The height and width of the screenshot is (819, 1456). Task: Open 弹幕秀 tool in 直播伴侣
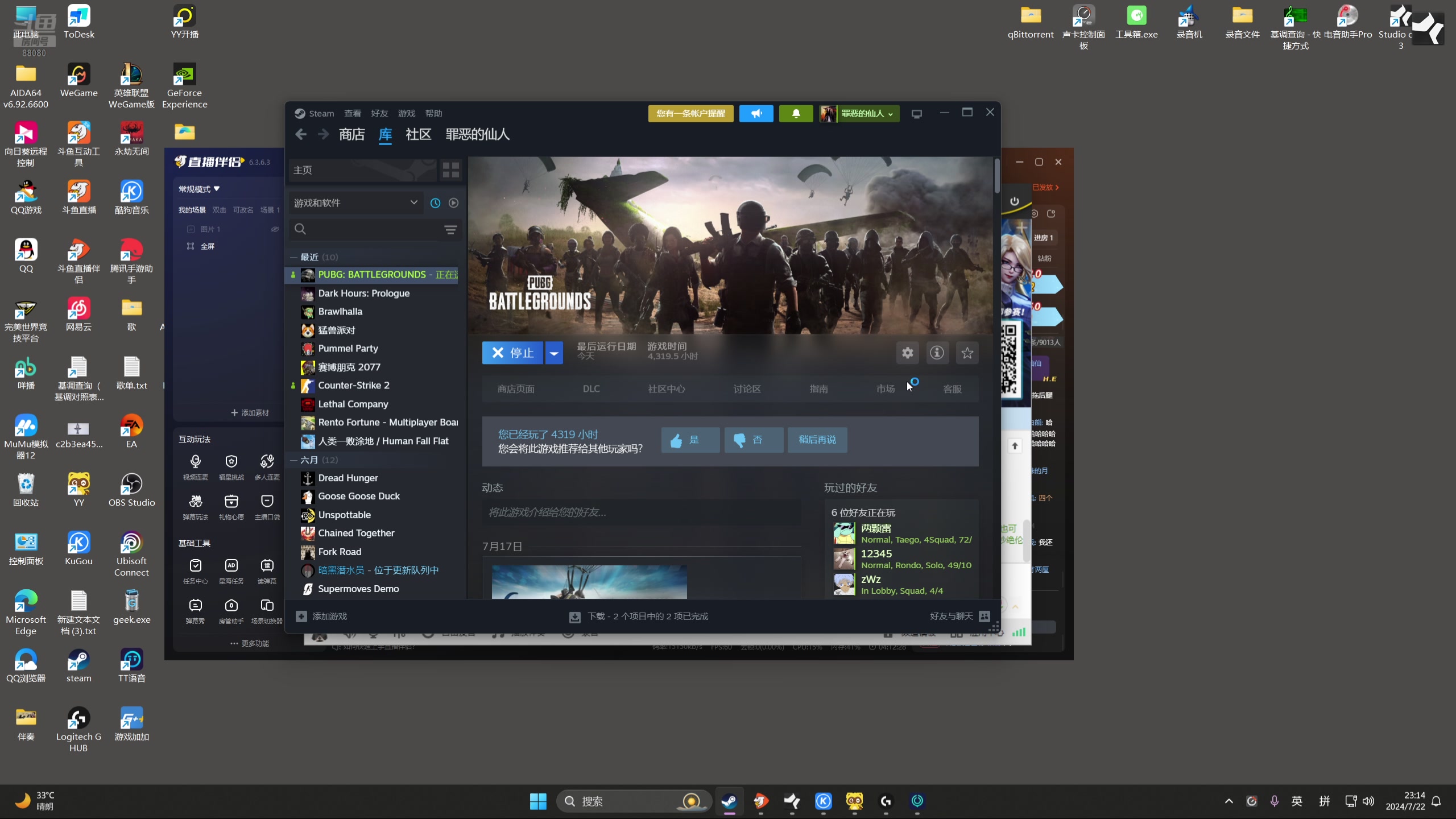(195, 610)
